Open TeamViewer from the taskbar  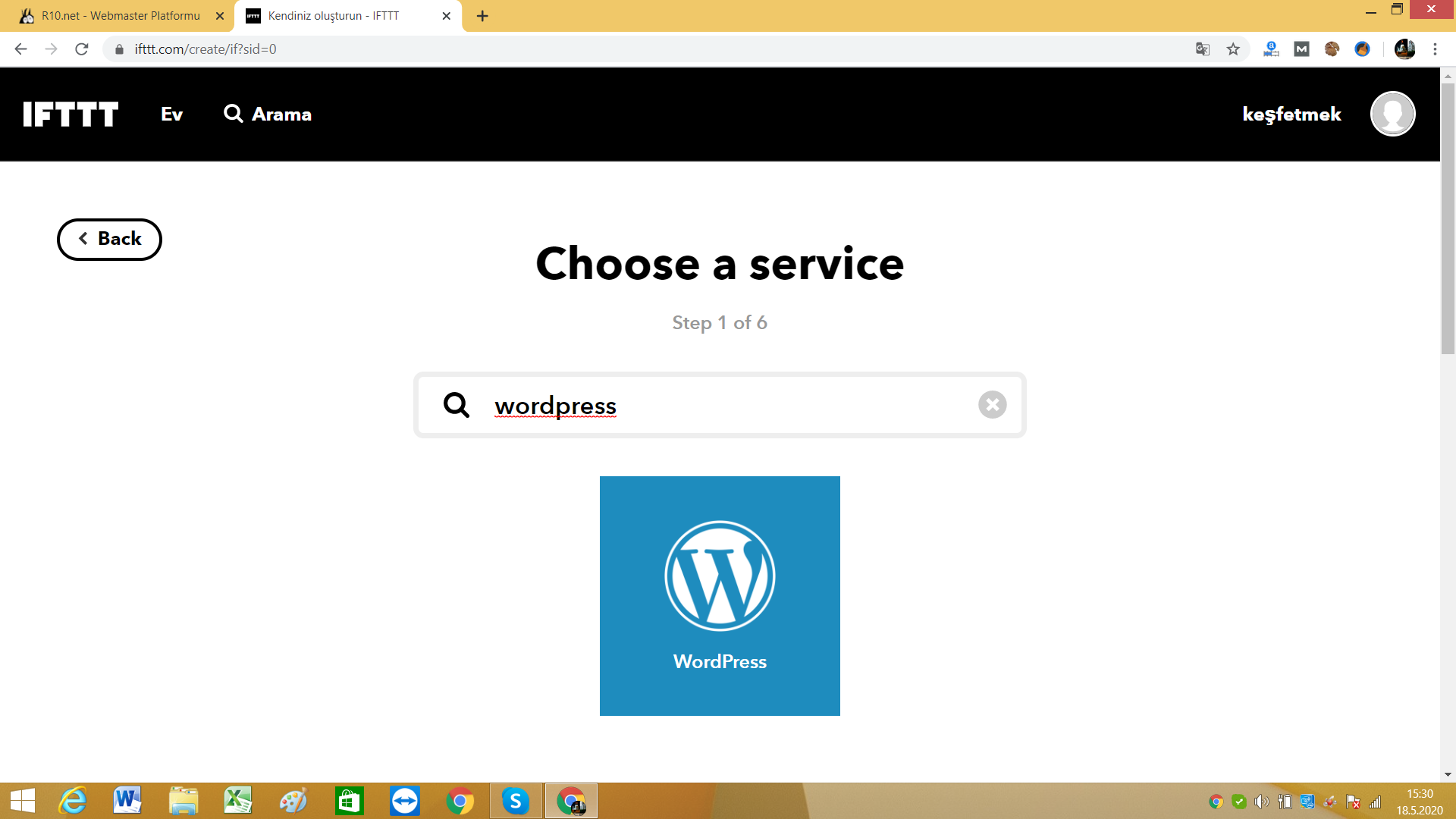[404, 801]
